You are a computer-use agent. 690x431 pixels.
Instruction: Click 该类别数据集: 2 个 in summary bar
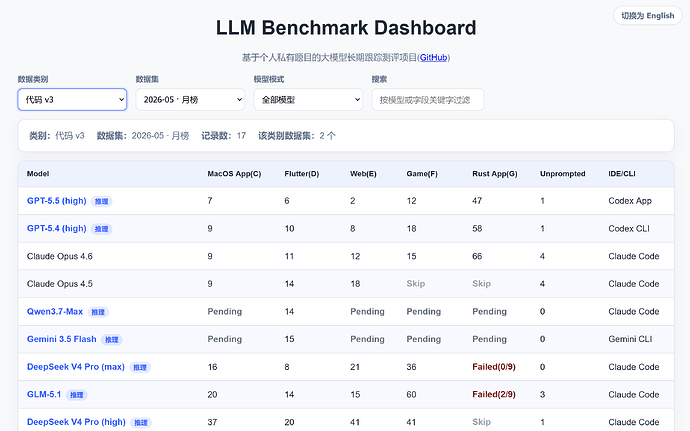[297, 136]
